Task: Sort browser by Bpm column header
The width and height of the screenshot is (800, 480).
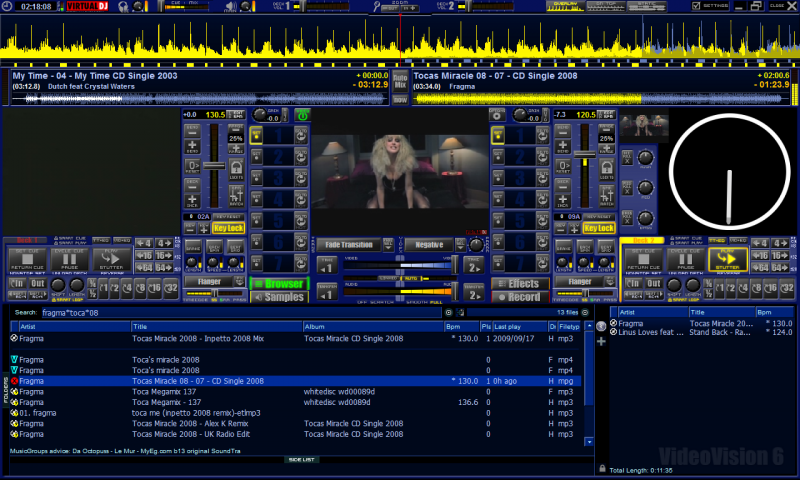Action: (x=461, y=326)
